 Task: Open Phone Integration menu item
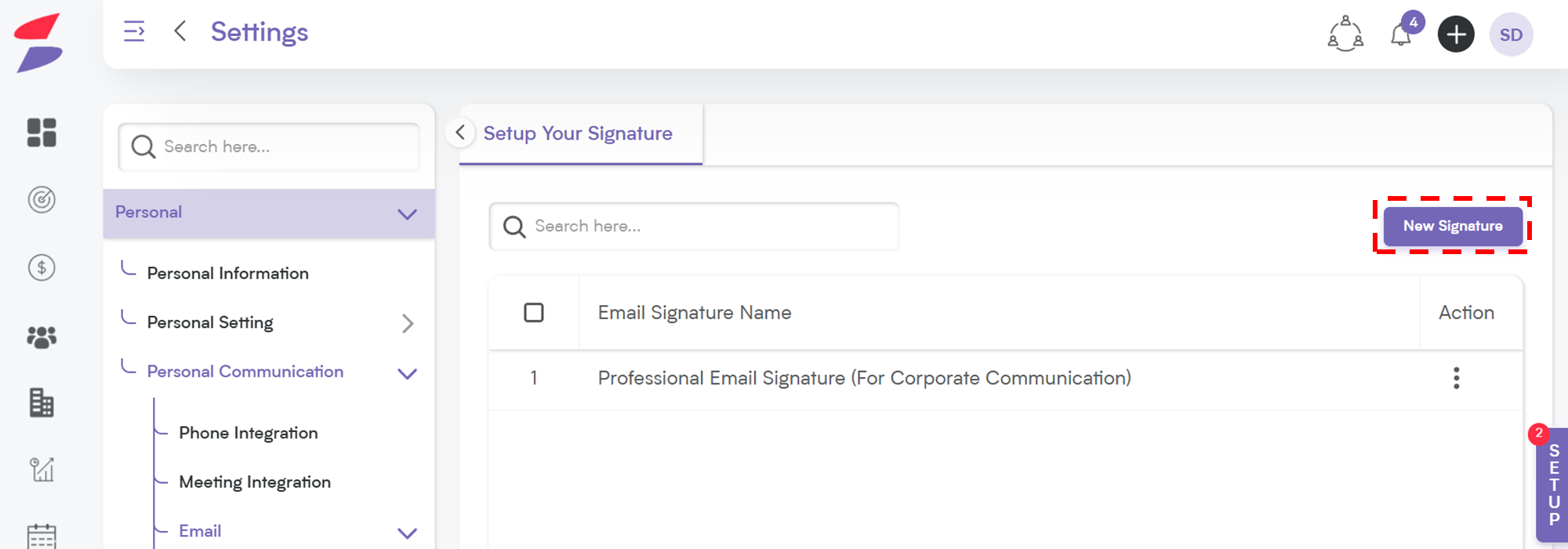click(x=248, y=433)
